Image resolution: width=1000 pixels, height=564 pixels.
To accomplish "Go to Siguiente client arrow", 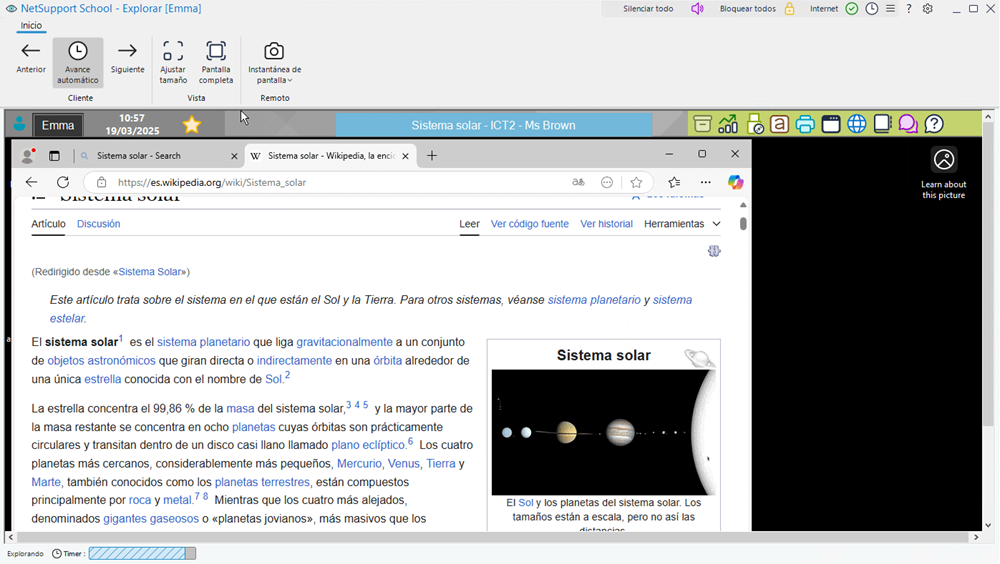I will (128, 51).
